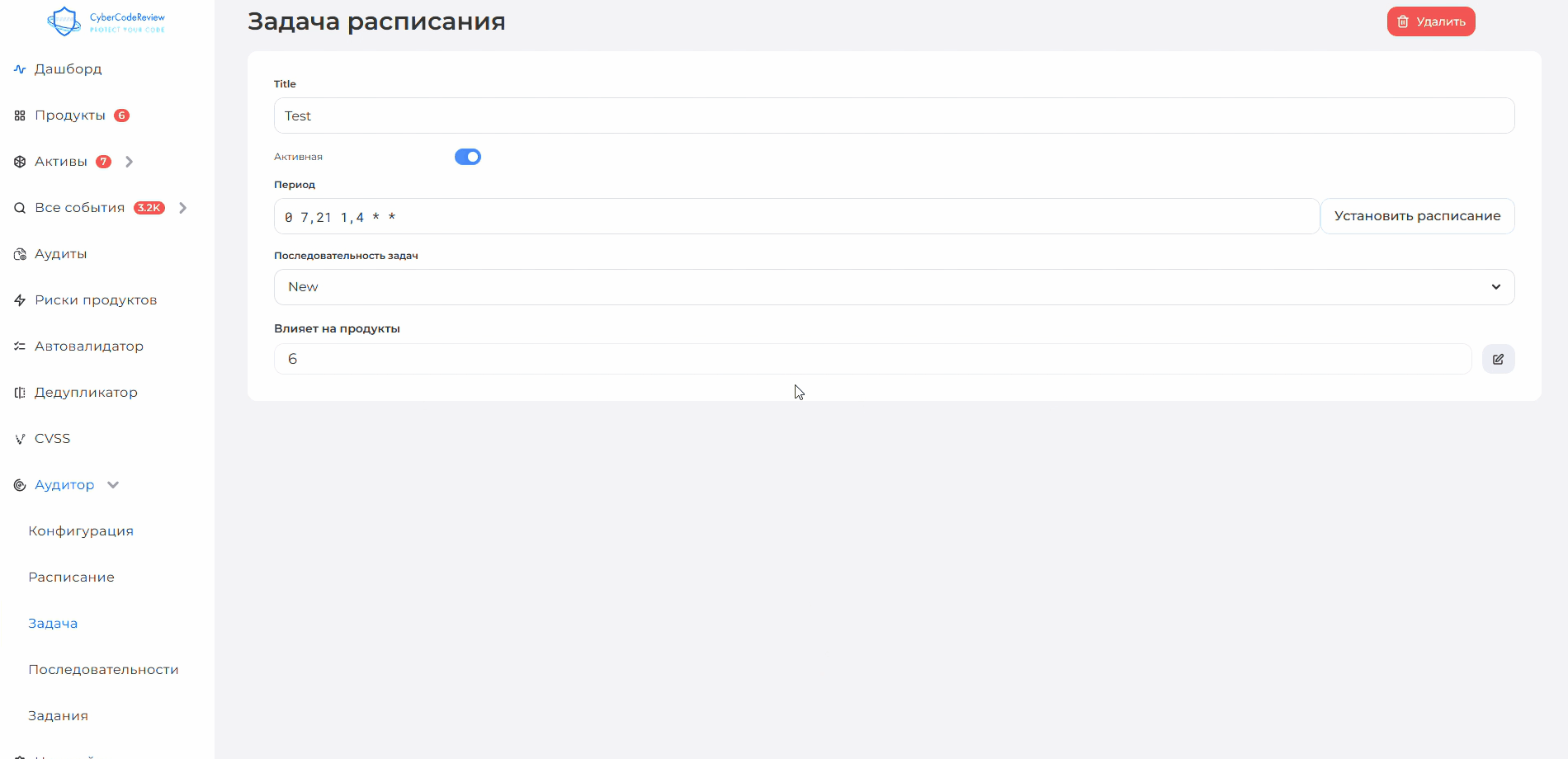Click the Продукты grid icon

click(x=20, y=115)
